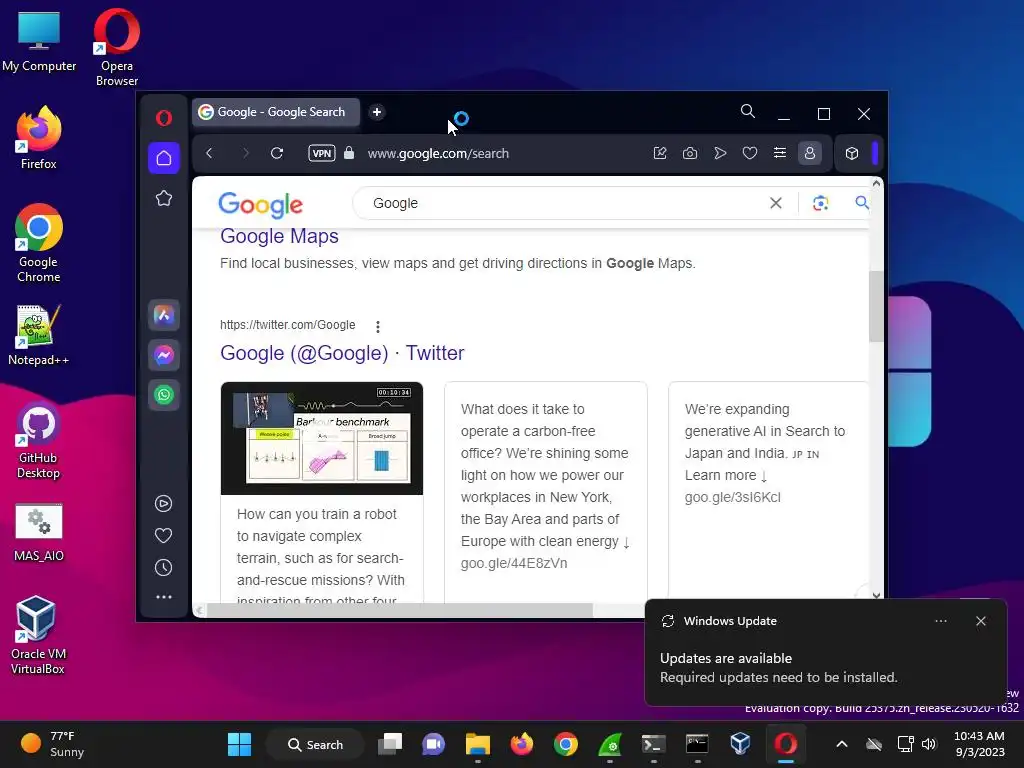This screenshot has width=1024, height=768.
Task: Select the Oracle VM VirtualBox desktop shortcut
Action: click(x=39, y=635)
